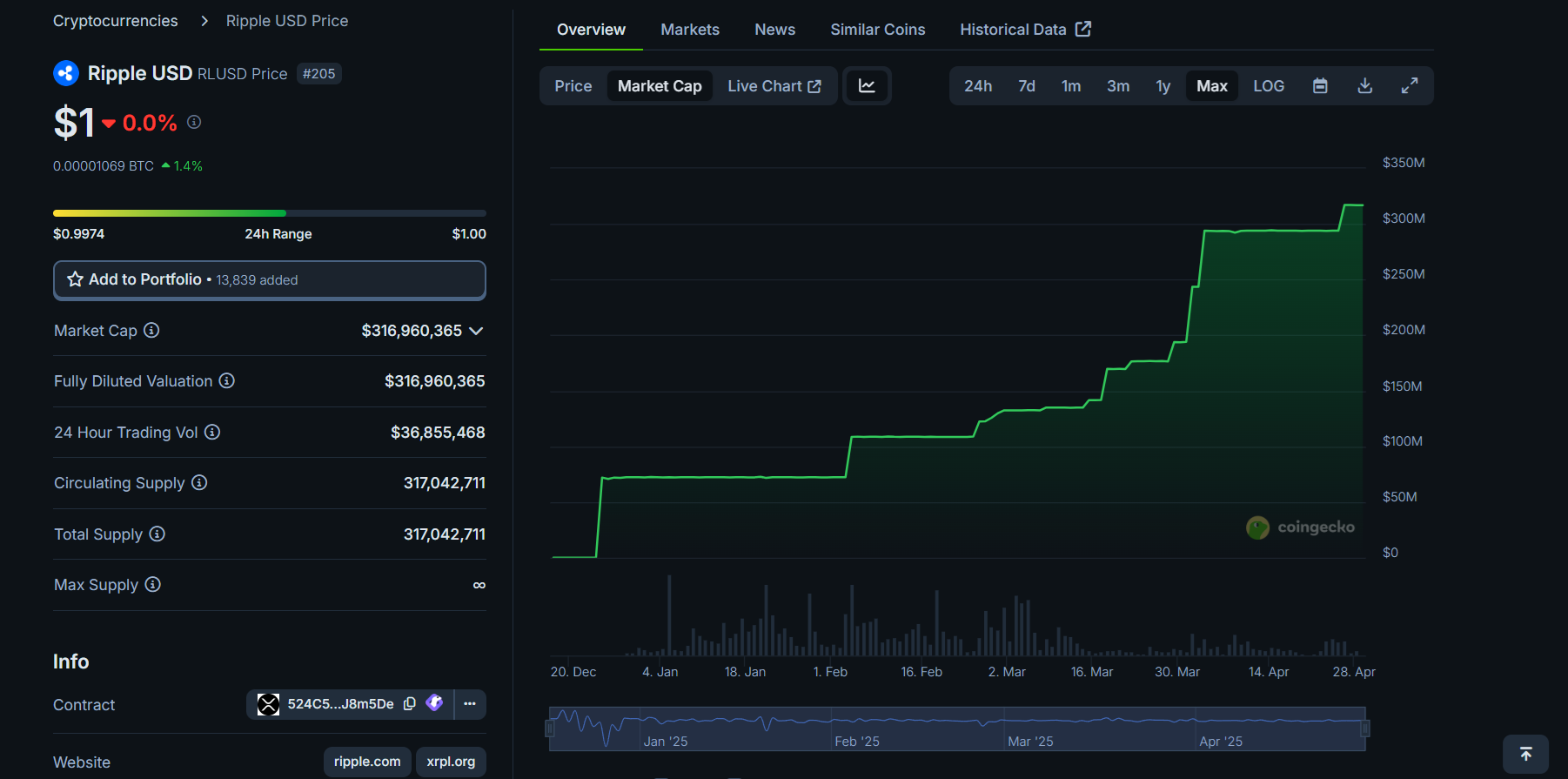This screenshot has height=779, width=1568.
Task: Click the purple explorer icon beside contract
Action: [x=434, y=703]
